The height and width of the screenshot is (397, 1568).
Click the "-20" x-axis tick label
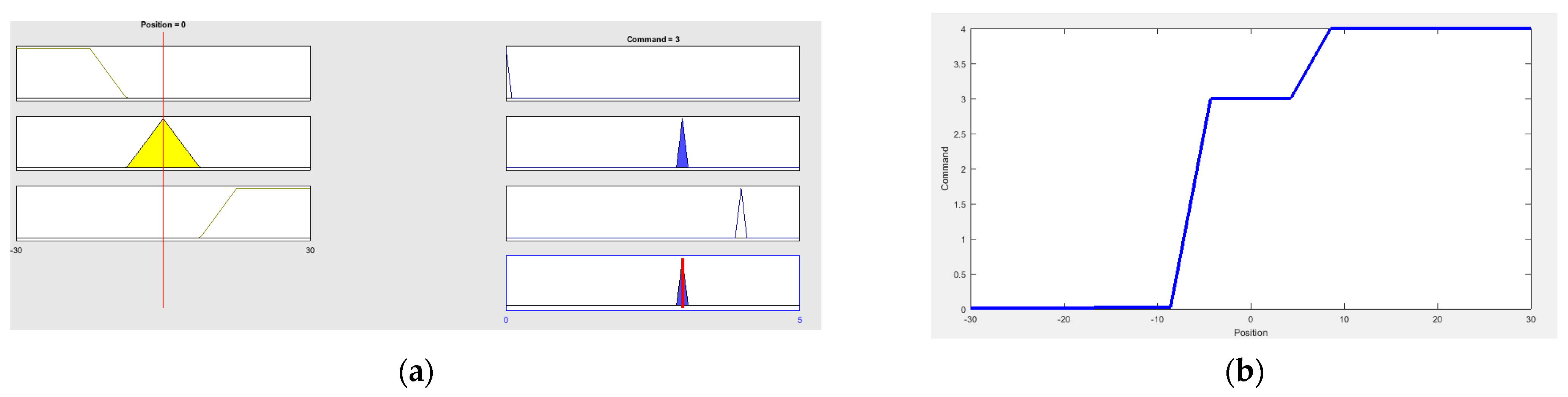tap(1063, 320)
